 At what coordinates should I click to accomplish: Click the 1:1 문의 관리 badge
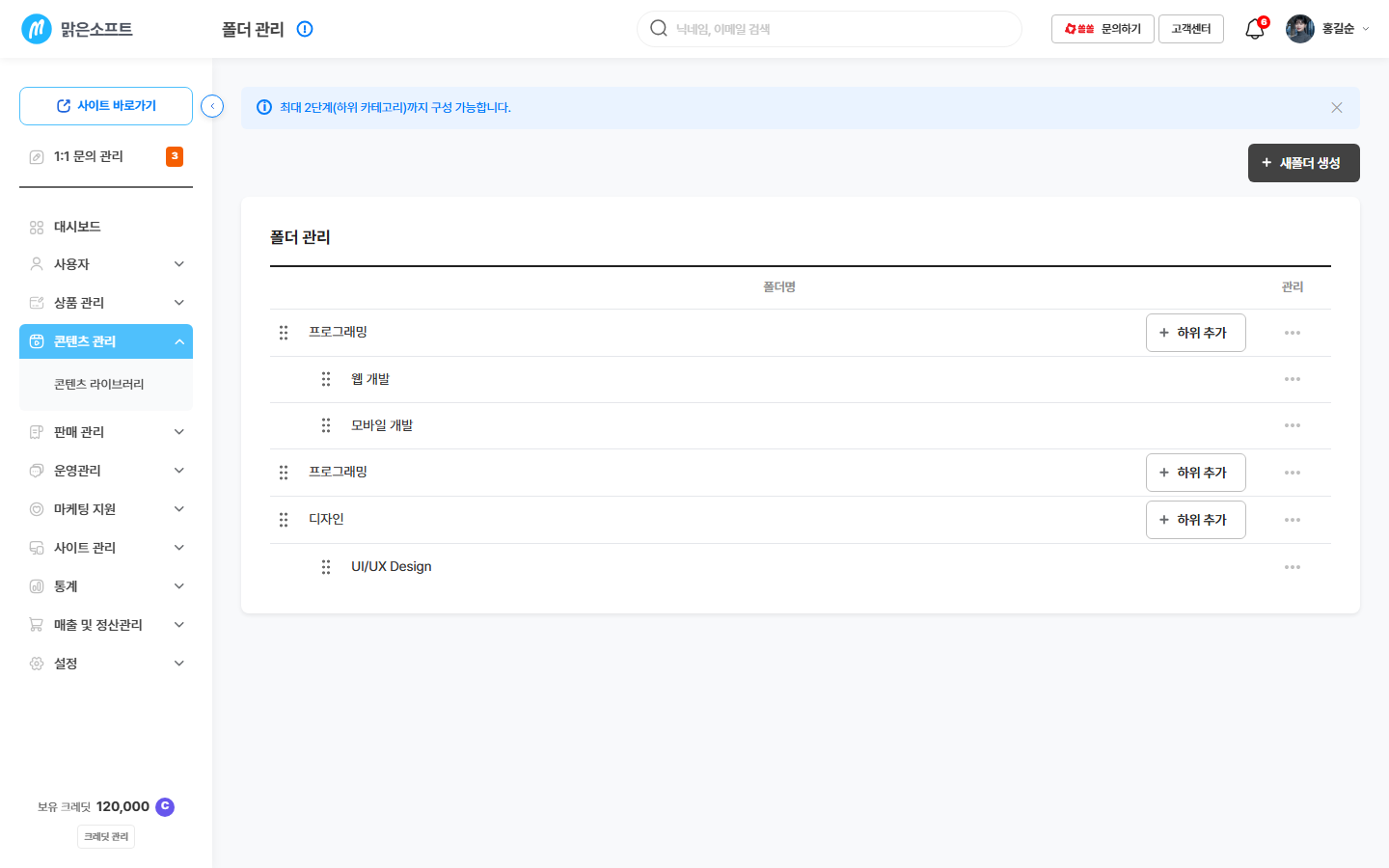(175, 156)
